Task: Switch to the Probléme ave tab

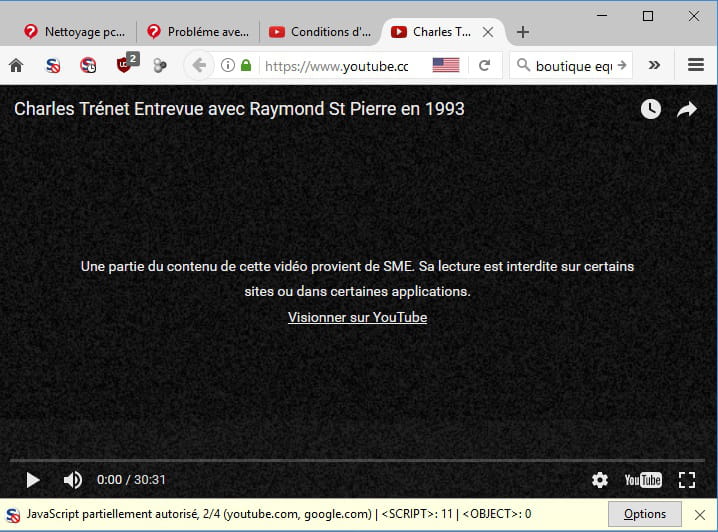Action: point(198,32)
